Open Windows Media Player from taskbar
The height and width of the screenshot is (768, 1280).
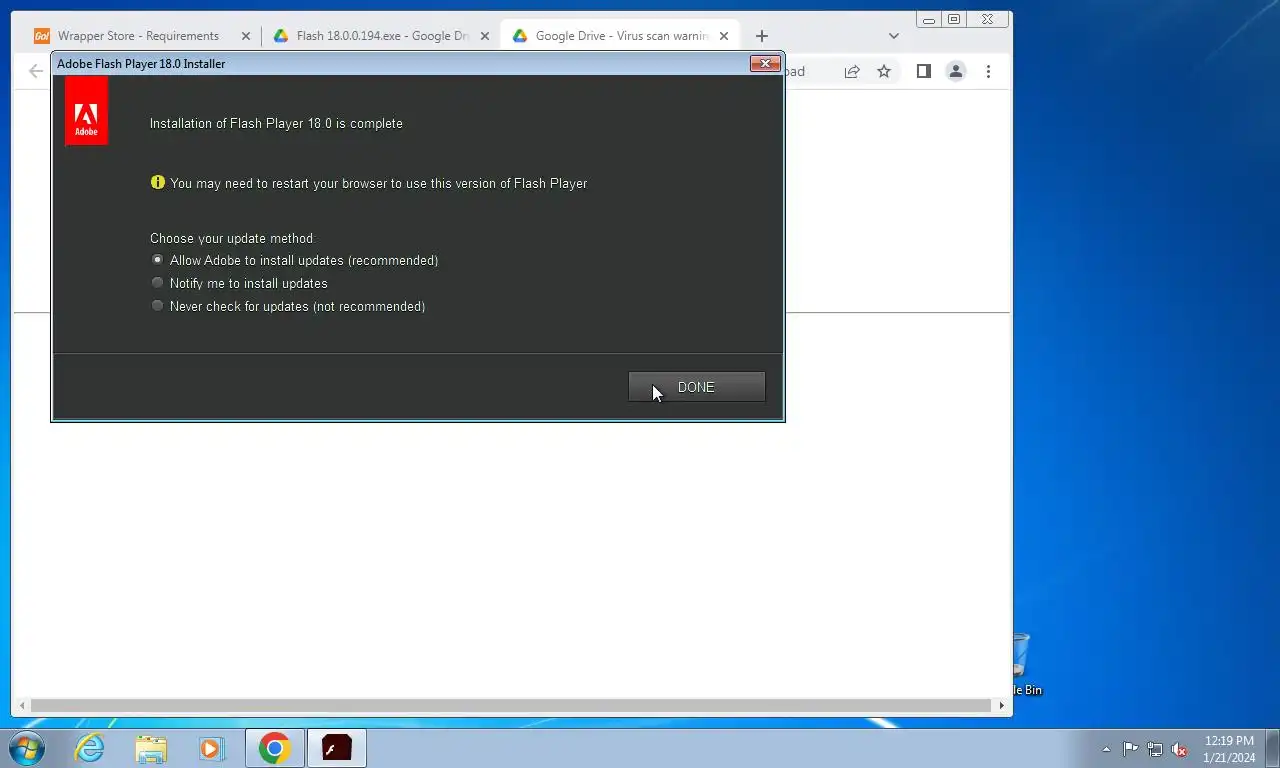(x=211, y=748)
